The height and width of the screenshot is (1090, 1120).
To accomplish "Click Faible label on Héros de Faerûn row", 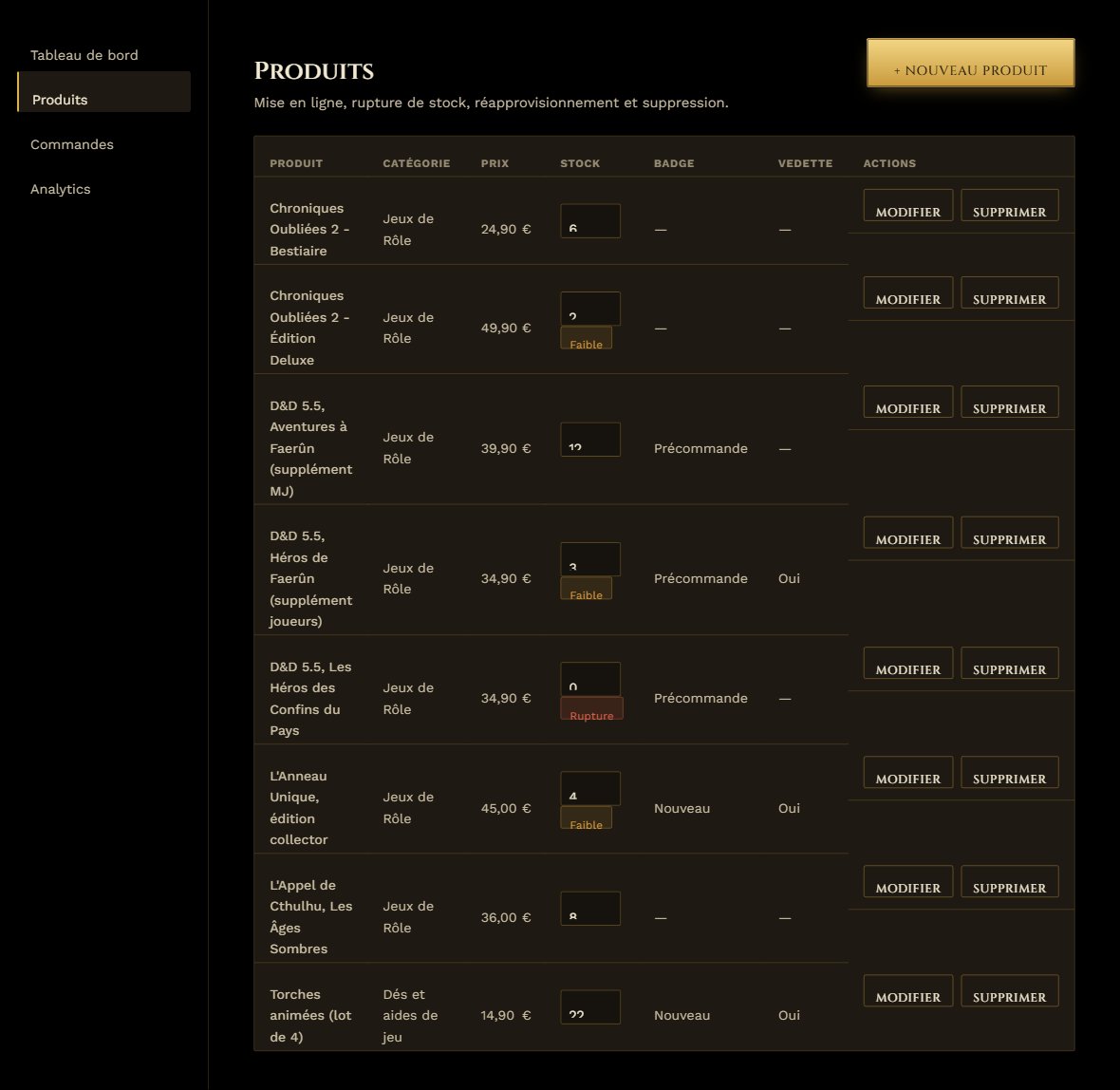I will click(x=586, y=589).
